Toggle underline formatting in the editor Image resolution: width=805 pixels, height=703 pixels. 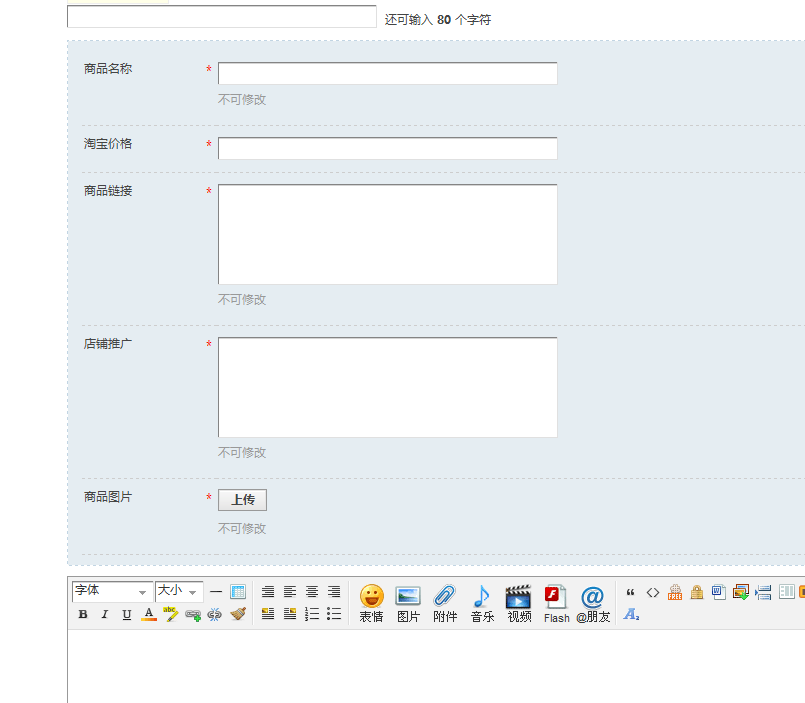click(x=127, y=614)
